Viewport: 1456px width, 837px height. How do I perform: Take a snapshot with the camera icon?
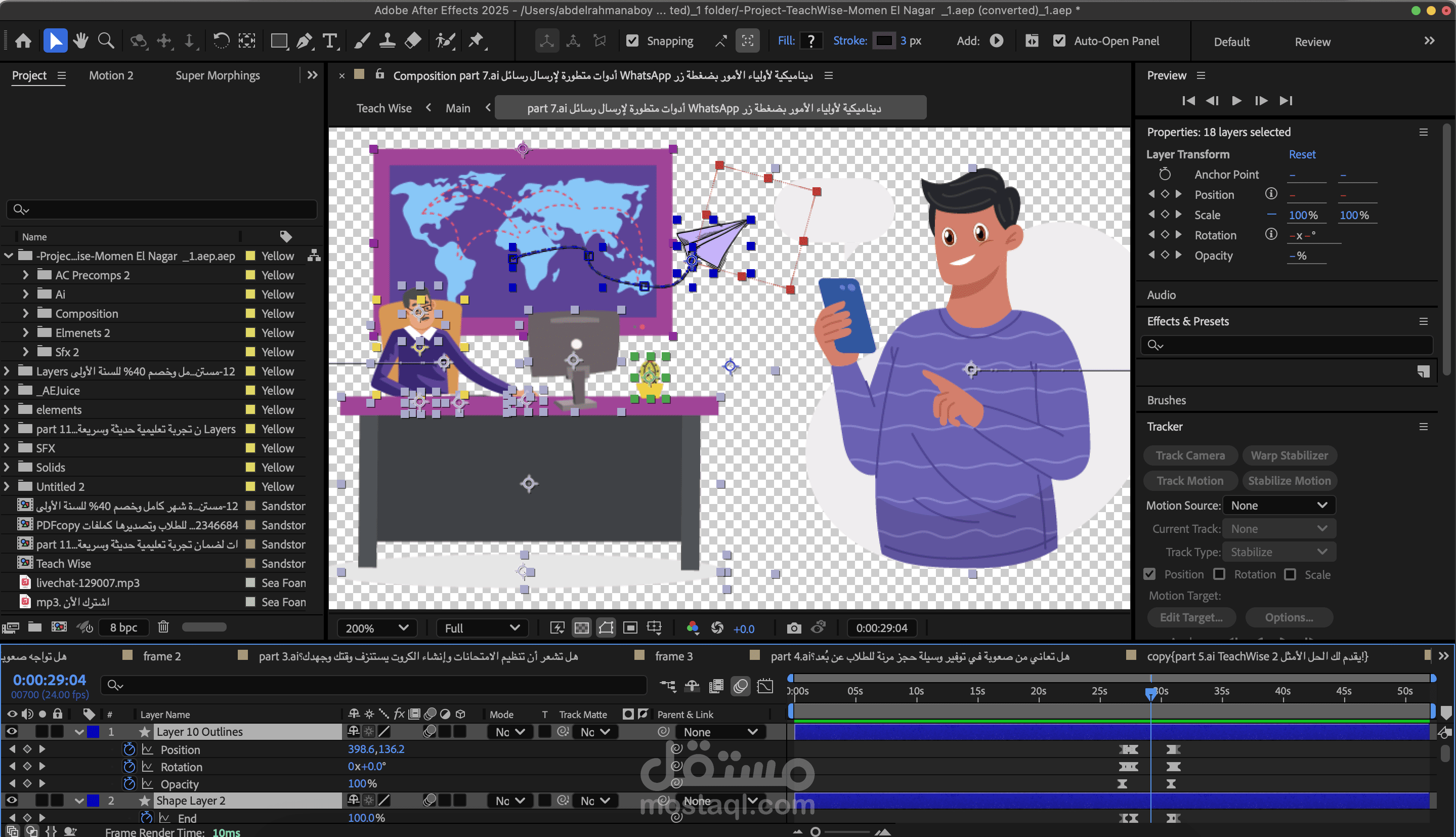[x=793, y=627]
